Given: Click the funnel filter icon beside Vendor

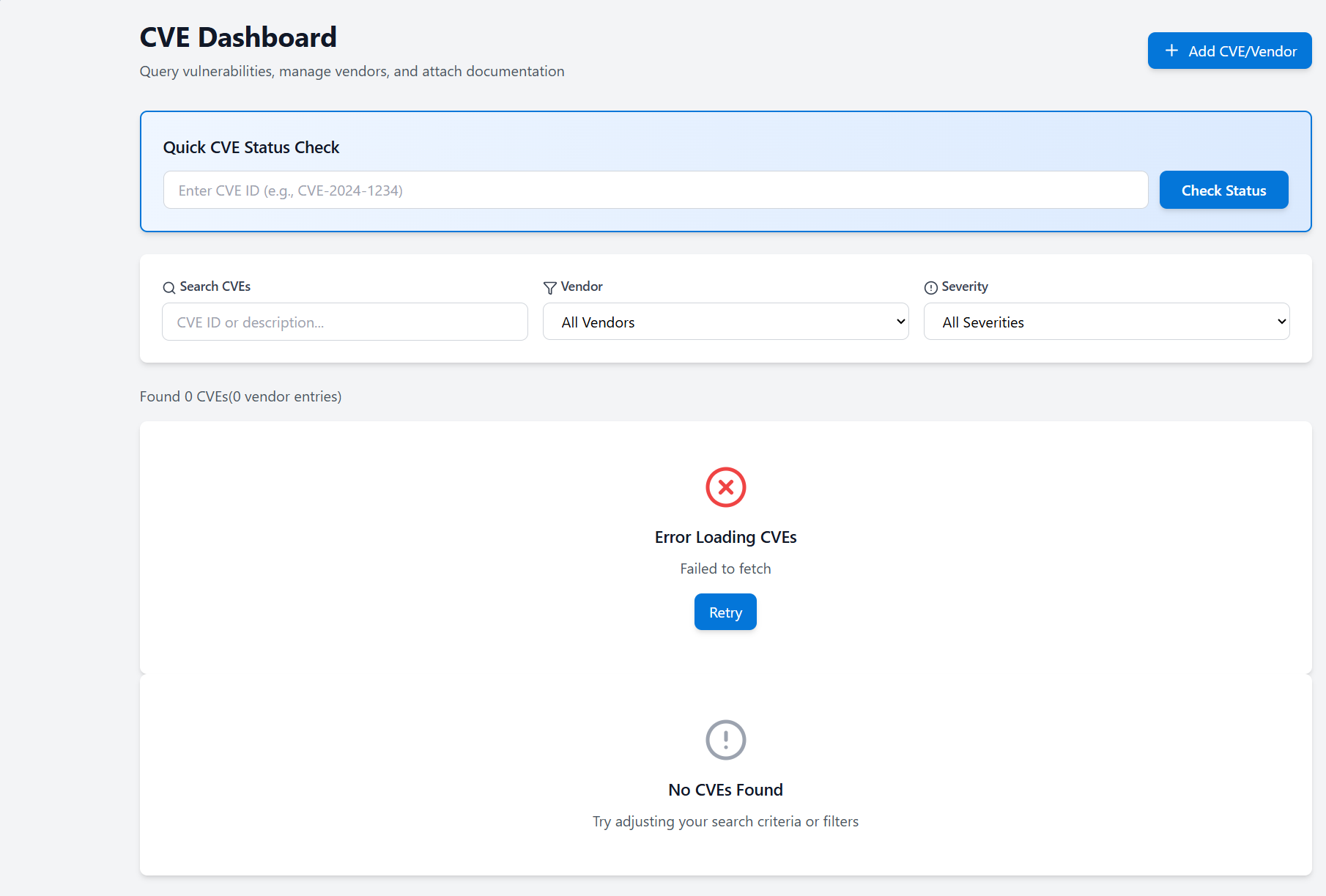Looking at the screenshot, I should pyautogui.click(x=550, y=288).
